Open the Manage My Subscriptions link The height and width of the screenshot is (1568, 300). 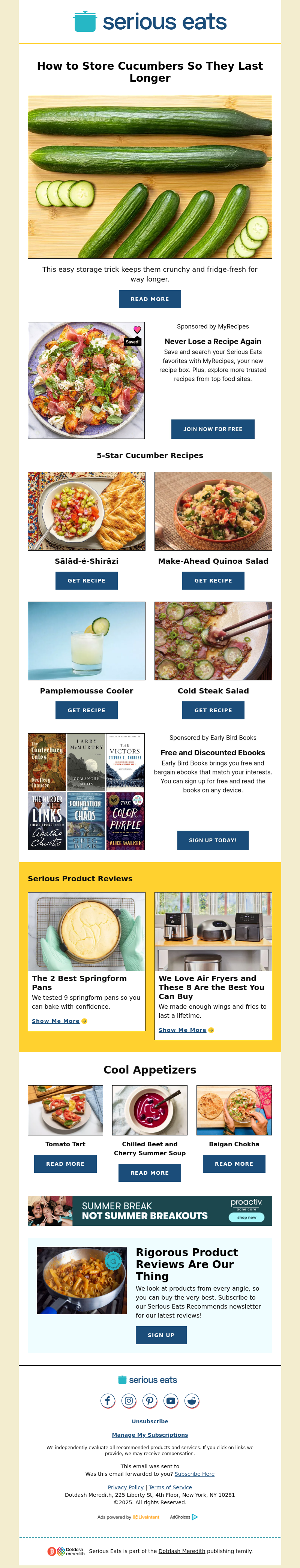click(150, 1435)
